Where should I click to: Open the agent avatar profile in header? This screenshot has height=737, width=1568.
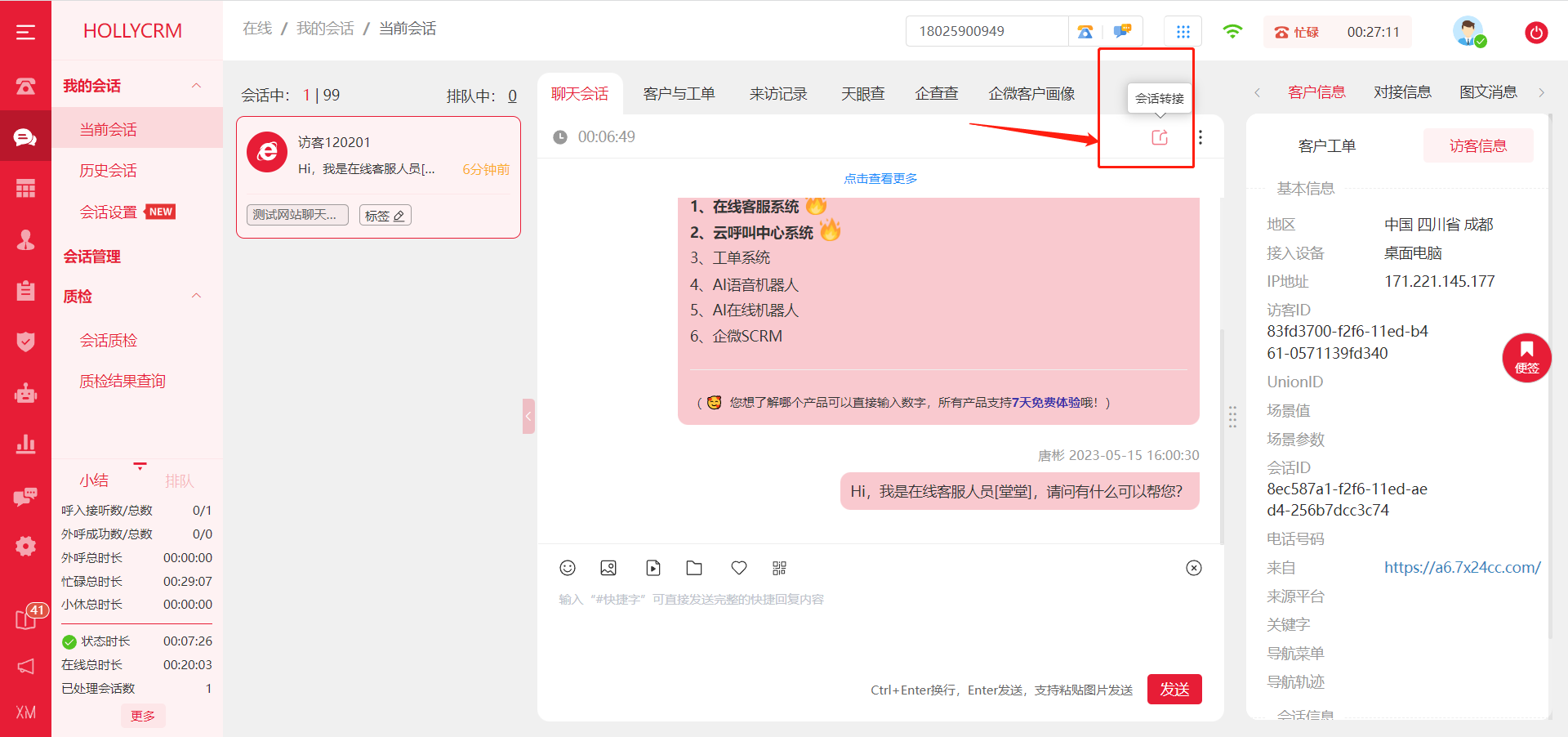click(1468, 32)
